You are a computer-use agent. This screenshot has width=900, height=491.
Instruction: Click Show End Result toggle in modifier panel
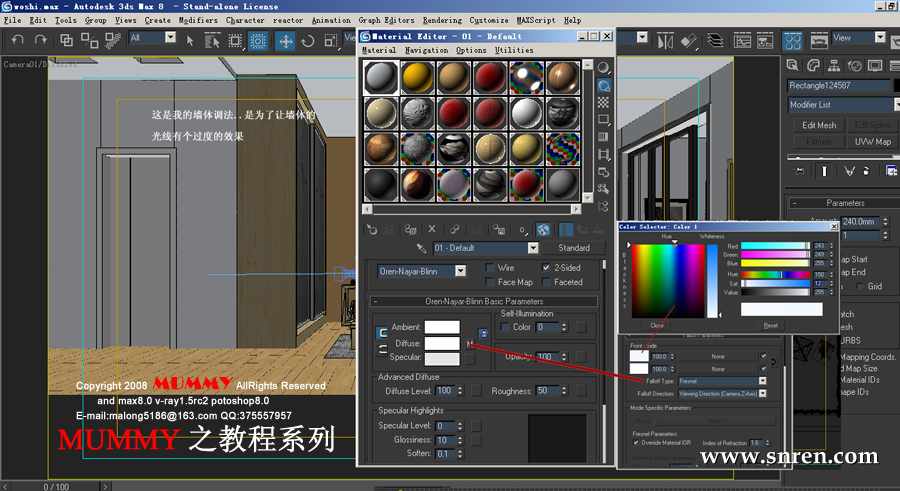pyautogui.click(x=824, y=171)
